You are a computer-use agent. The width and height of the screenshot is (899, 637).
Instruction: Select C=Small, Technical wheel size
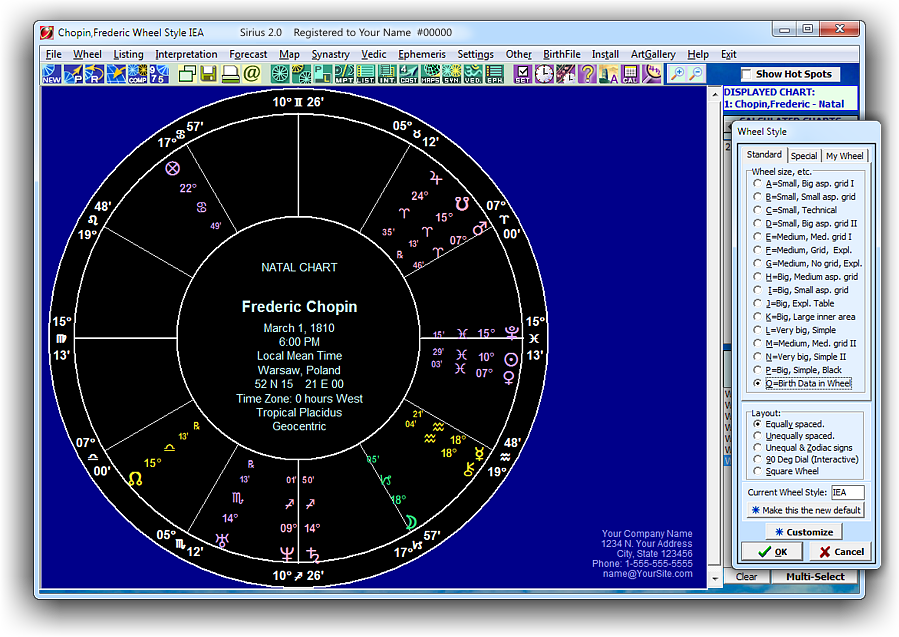click(x=757, y=210)
